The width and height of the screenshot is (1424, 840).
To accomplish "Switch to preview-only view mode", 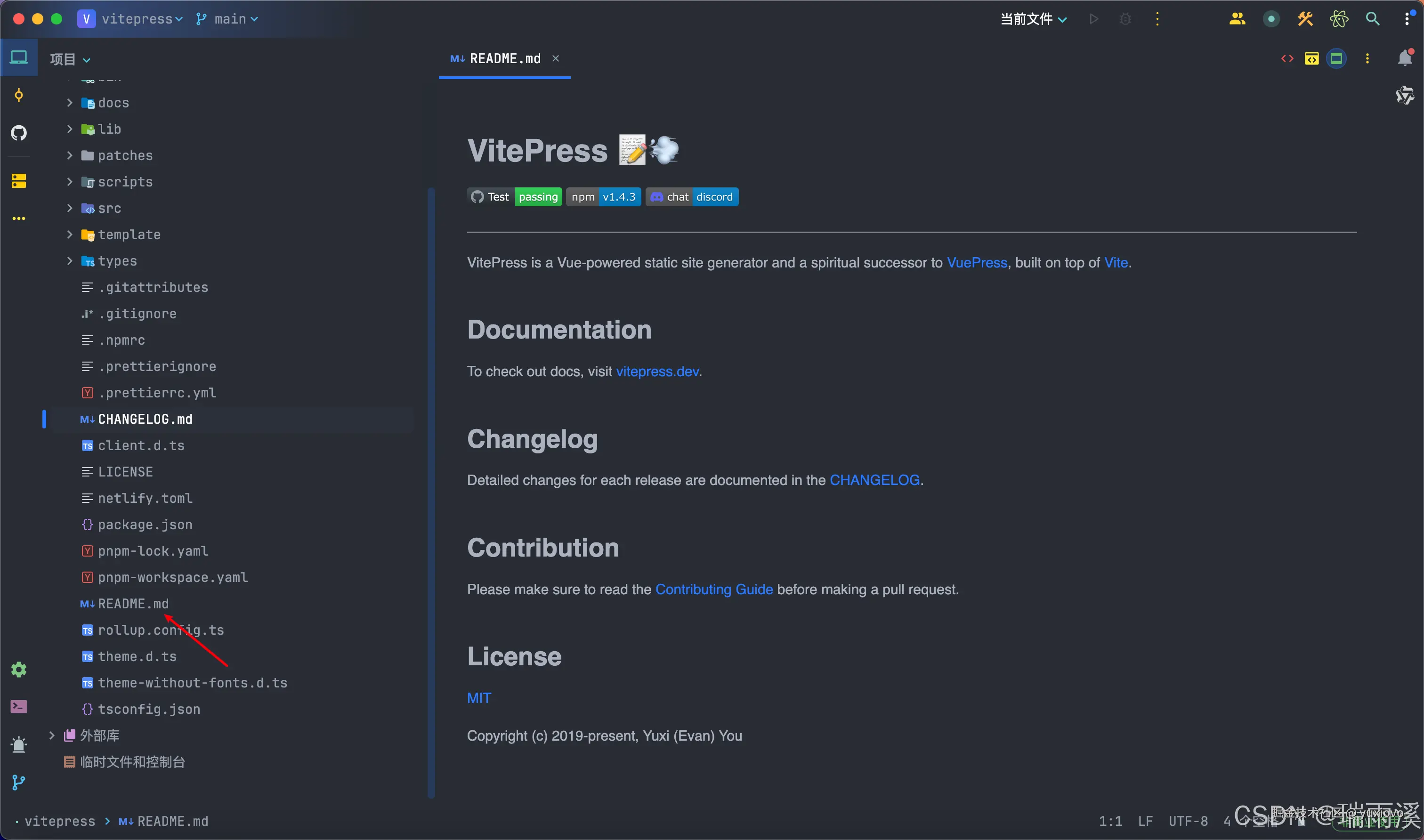I will pos(1336,58).
